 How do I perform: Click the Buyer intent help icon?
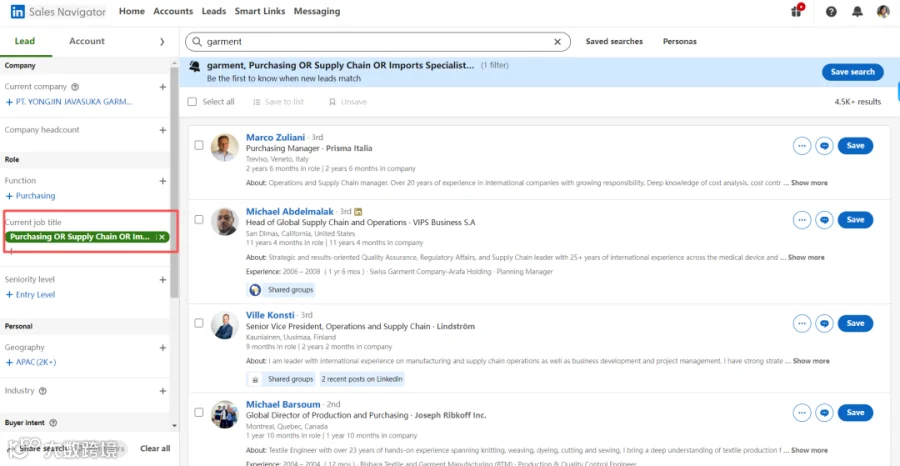click(x=53, y=423)
